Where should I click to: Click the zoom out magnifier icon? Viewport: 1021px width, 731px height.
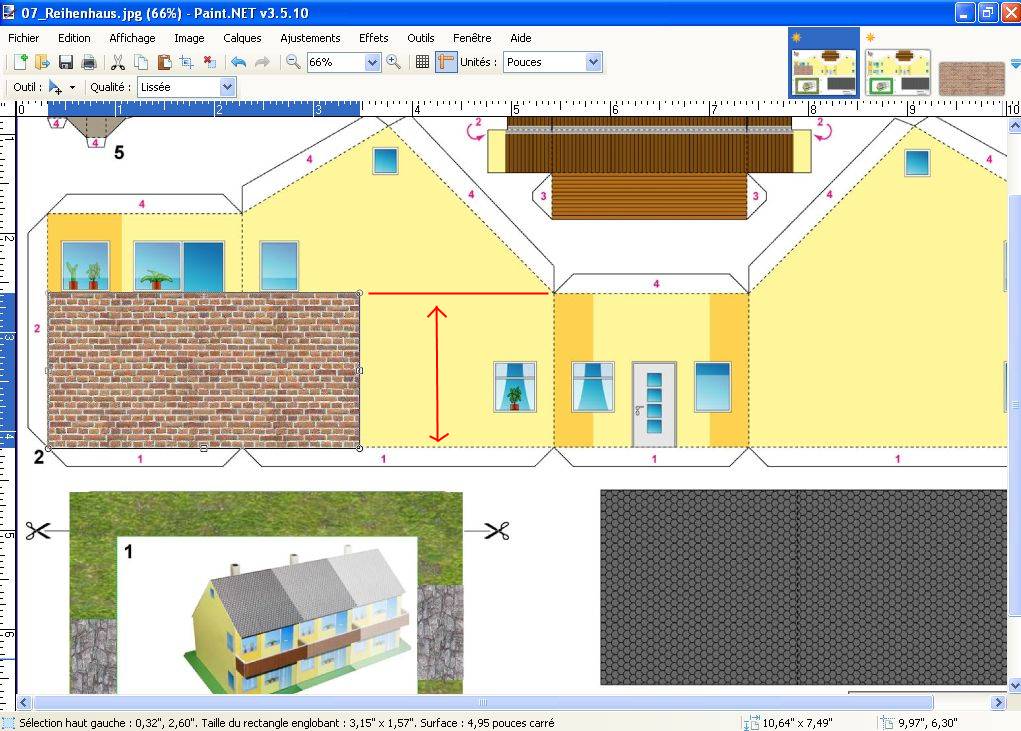293,62
